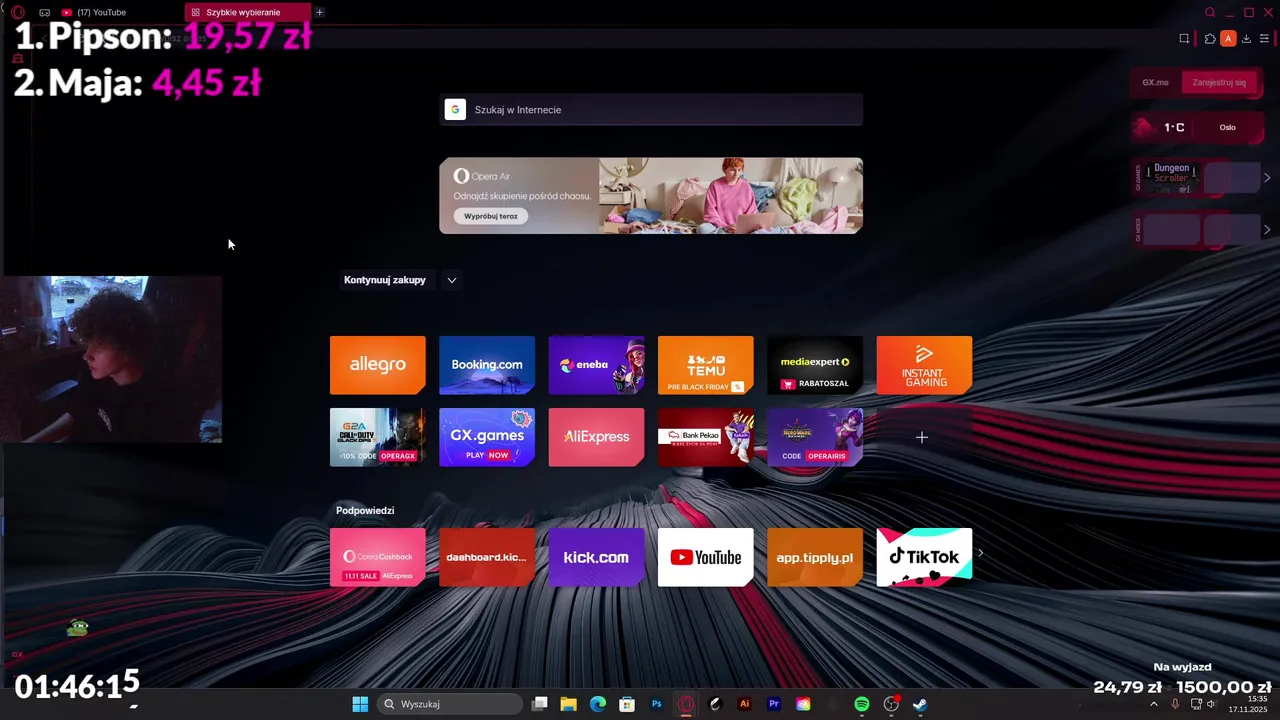
Task: Open the Opera Cashback suggestion tile
Action: click(378, 557)
